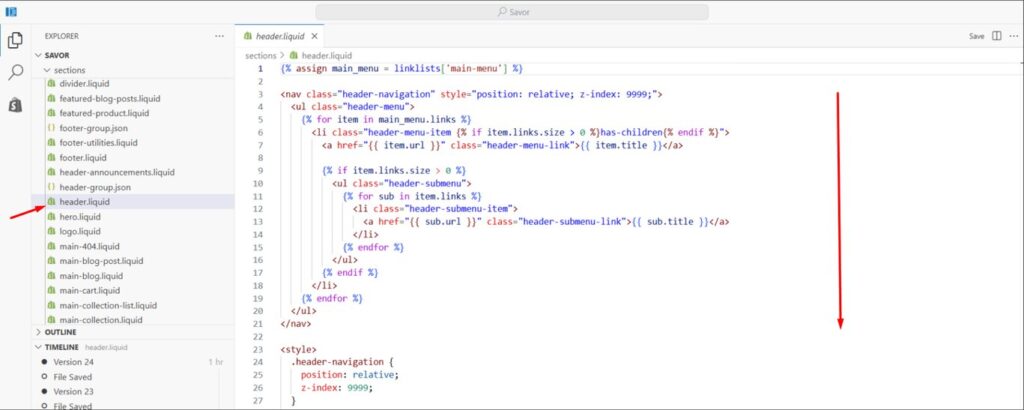Viewport: 1024px width, 410px height.
Task: Open the editor More Actions menu
Action: pos(1013,36)
